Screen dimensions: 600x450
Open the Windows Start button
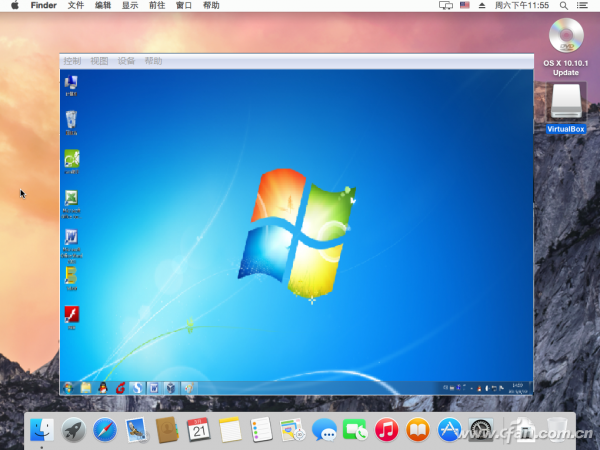tap(69, 388)
